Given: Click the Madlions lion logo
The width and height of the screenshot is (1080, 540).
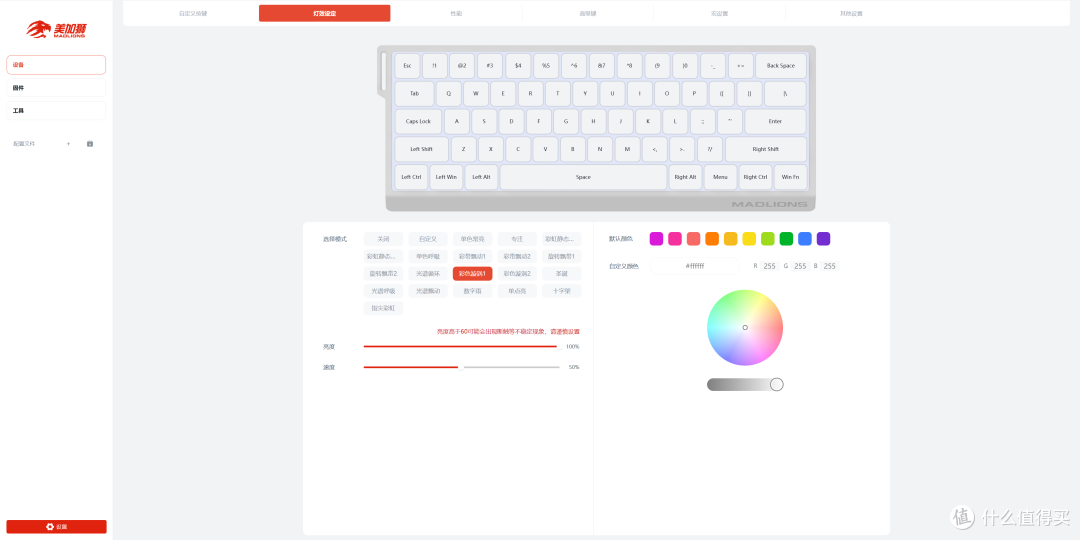Looking at the screenshot, I should [x=56, y=29].
